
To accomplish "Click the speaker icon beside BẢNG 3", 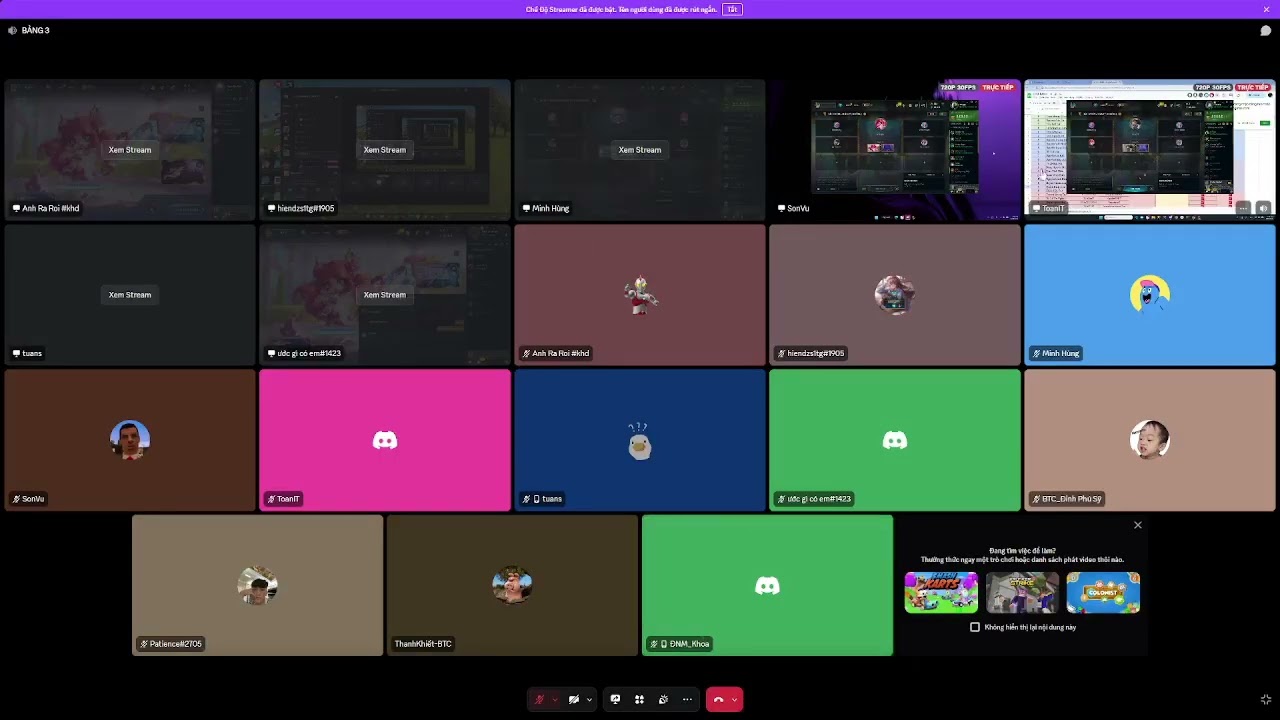I will click(12, 31).
